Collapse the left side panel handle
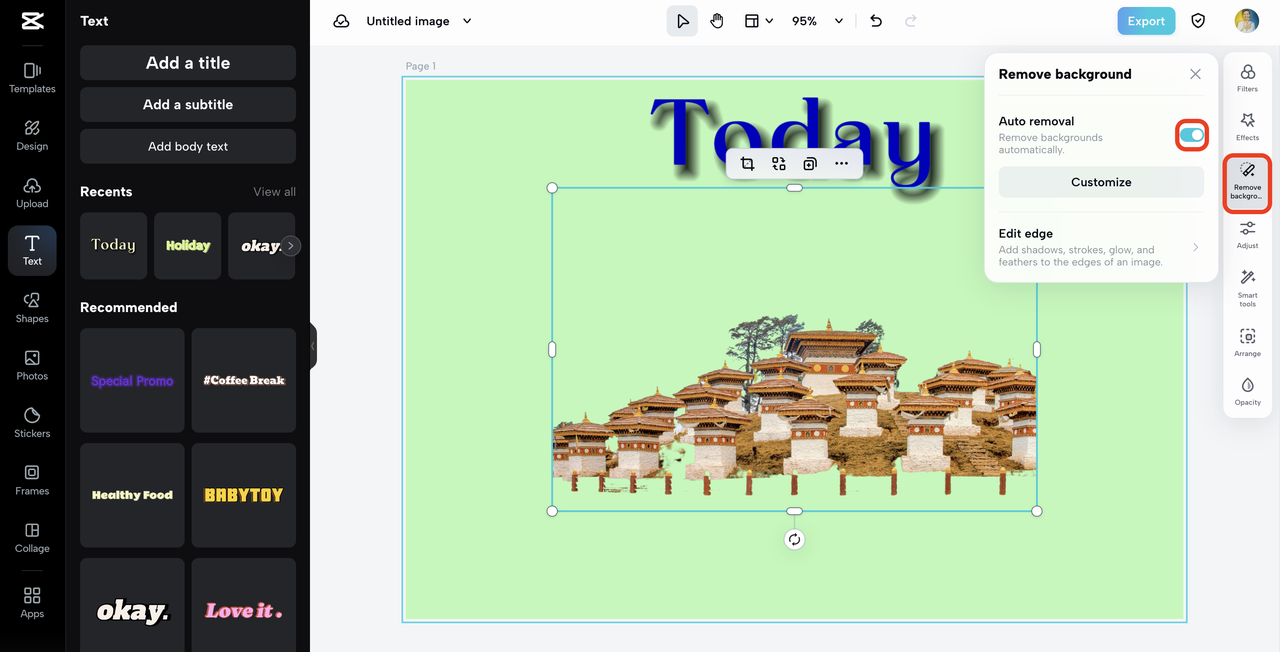The height and width of the screenshot is (652, 1280). point(313,346)
